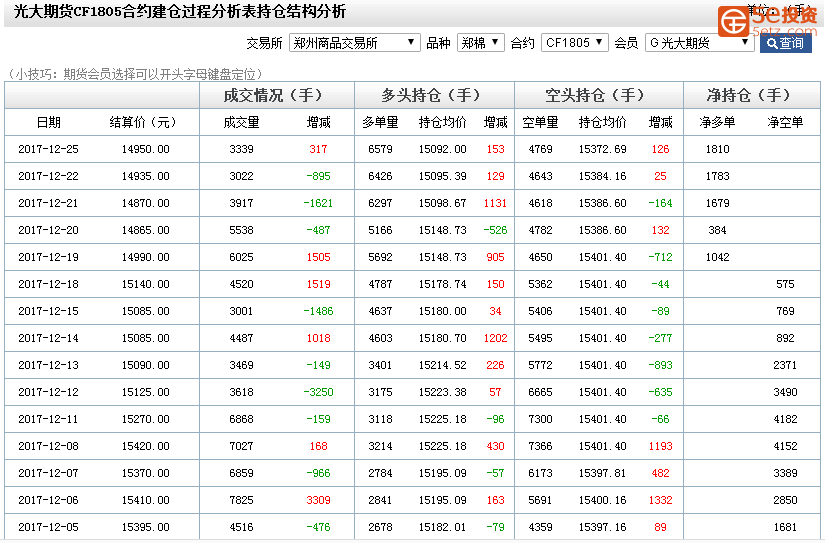Screen dimensions: 825x543
Task: Click long average price 15092.00
Action: pos(442,149)
